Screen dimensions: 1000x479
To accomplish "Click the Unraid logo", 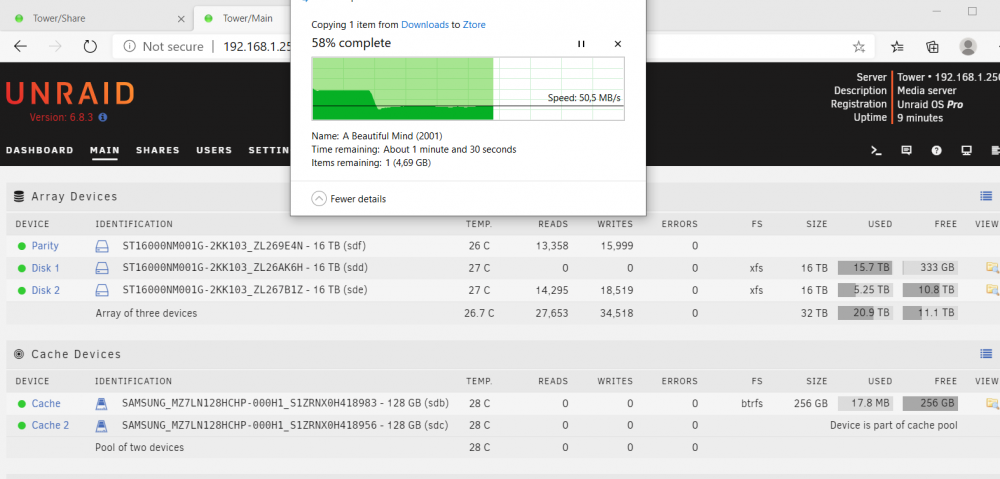I will point(70,94).
